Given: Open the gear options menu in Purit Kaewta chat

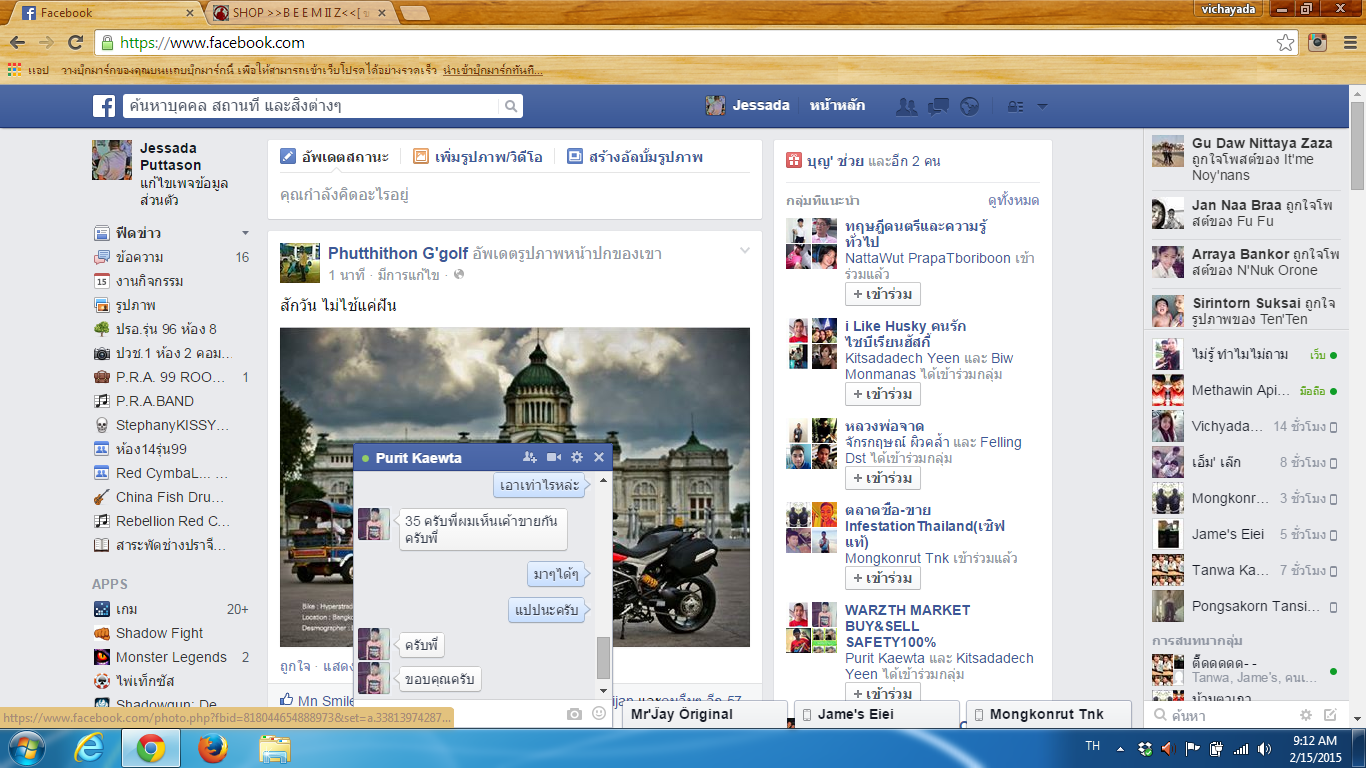Looking at the screenshot, I should click(x=576, y=457).
